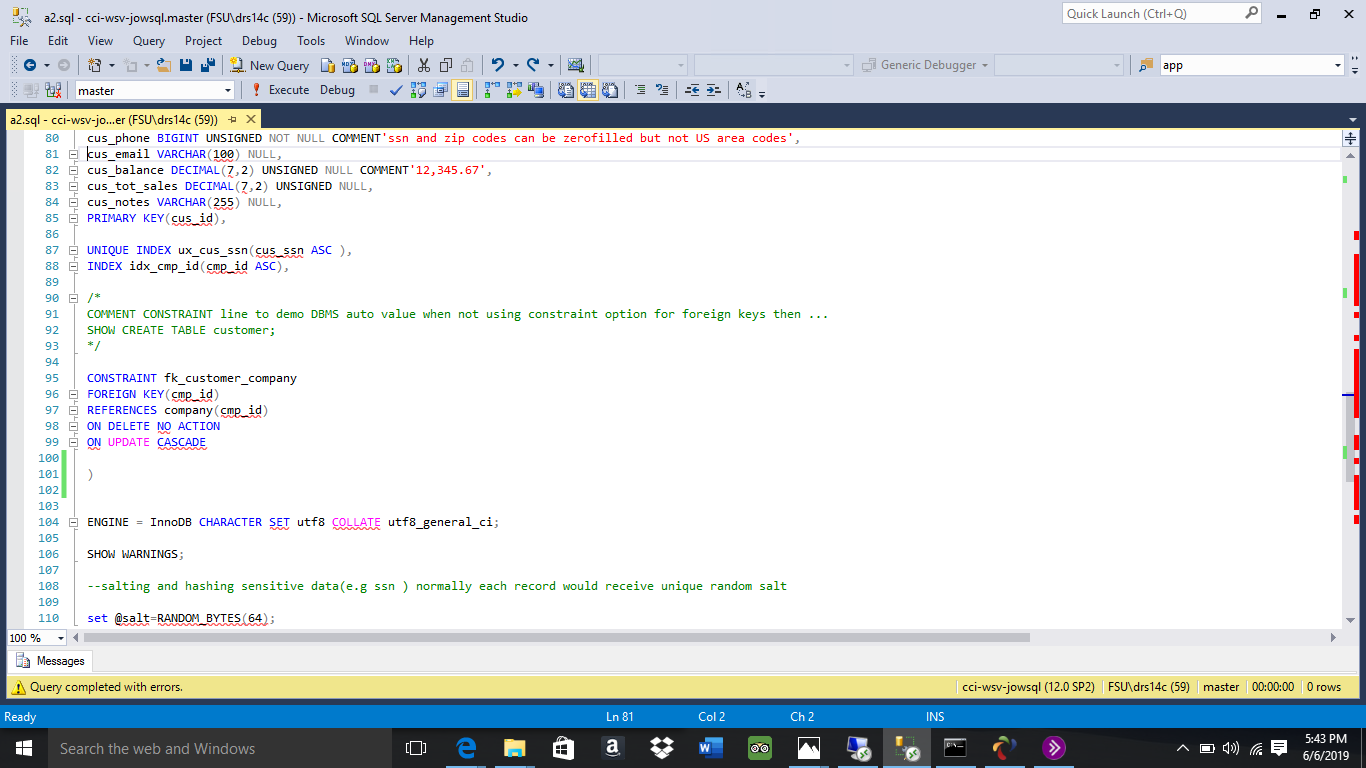Click the Parse query checkmark icon
Viewport: 1366px width, 768px height.
click(x=395, y=90)
